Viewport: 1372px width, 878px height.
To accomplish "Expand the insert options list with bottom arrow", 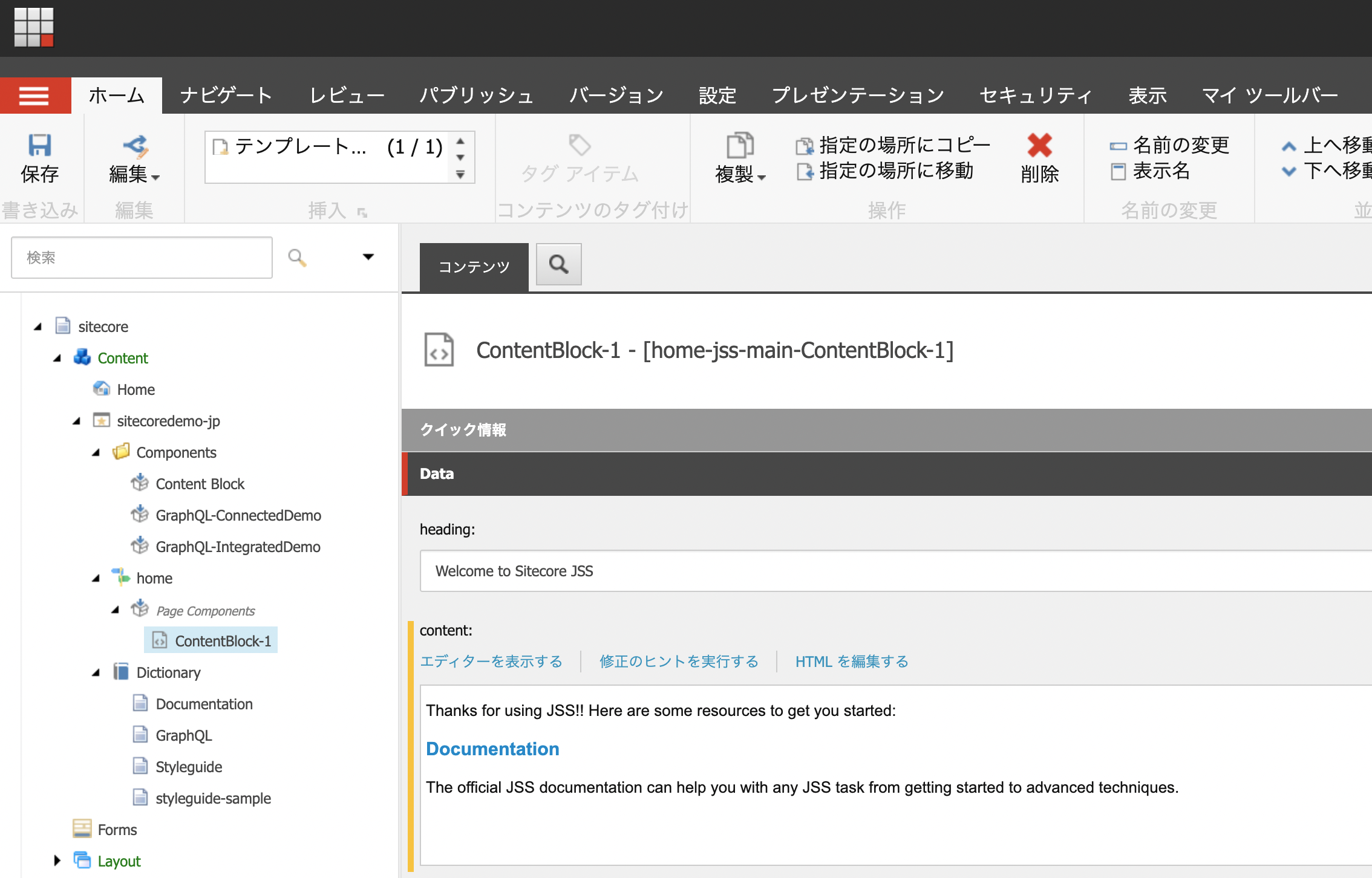I will (x=460, y=175).
